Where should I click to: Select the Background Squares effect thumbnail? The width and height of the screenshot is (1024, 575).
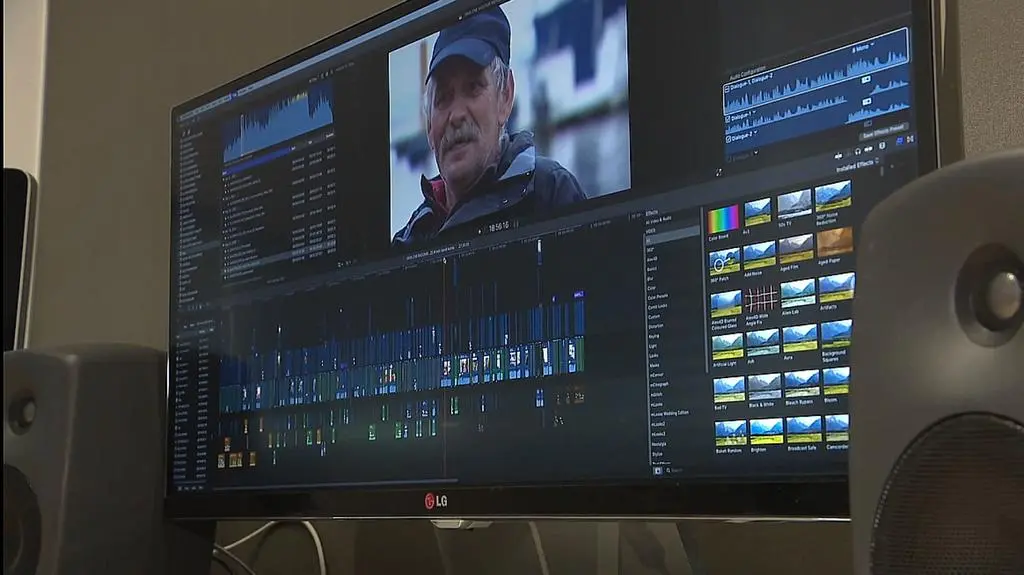(836, 334)
